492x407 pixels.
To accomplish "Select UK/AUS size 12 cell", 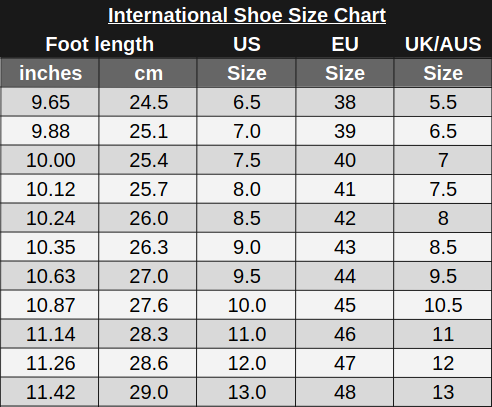I will click(443, 363).
